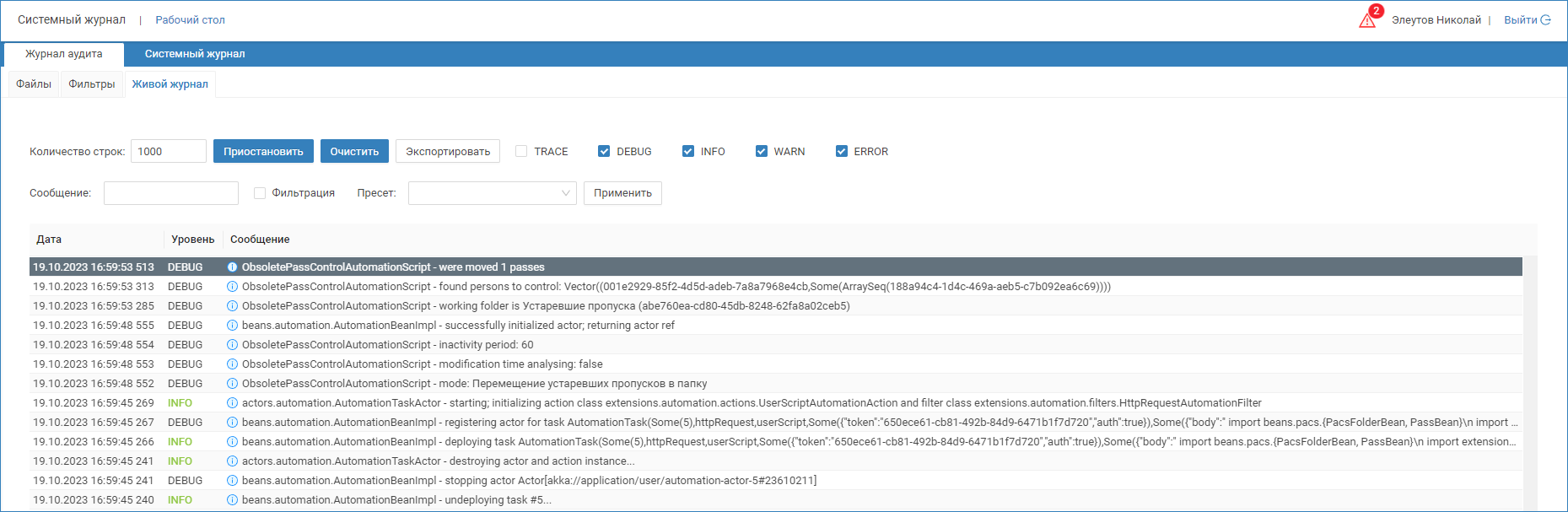Click the Рабочий стол link
1568x512 pixels.
tap(190, 20)
